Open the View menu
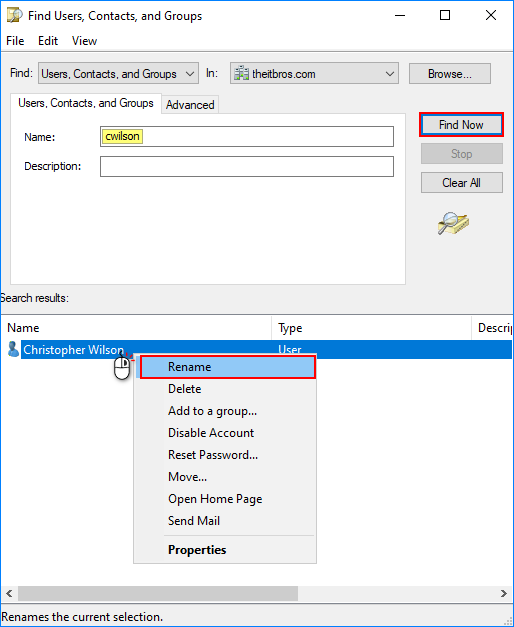The height and width of the screenshot is (627, 514). pos(84,41)
